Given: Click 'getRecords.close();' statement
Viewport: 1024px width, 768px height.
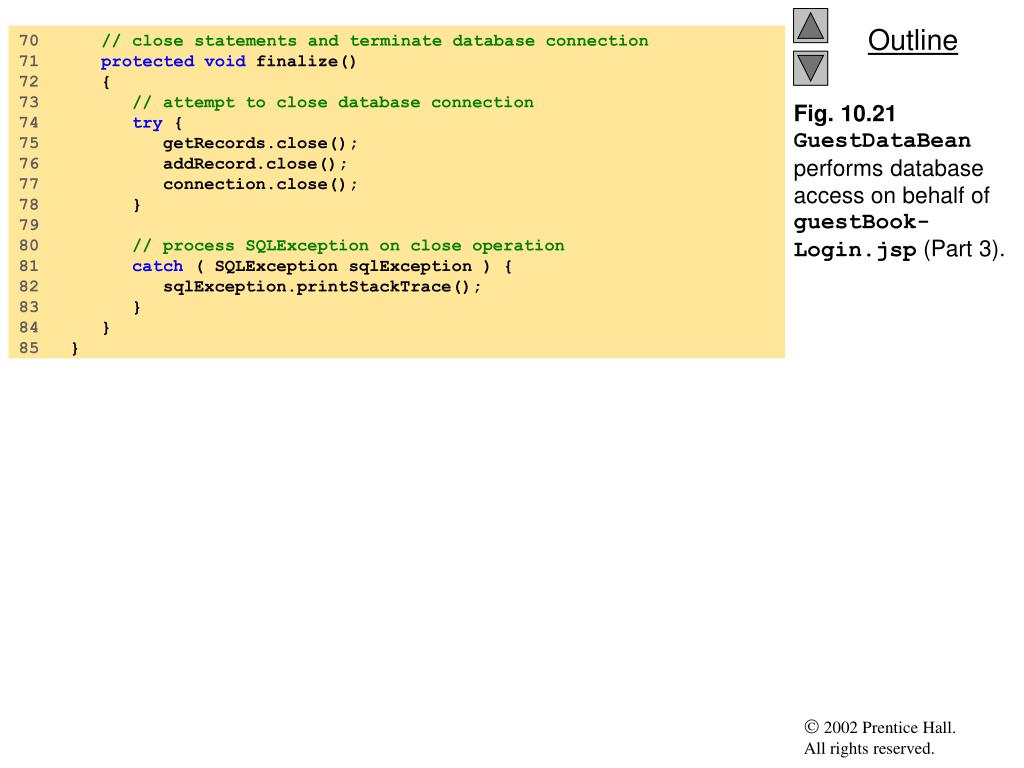Looking at the screenshot, I should point(260,143).
